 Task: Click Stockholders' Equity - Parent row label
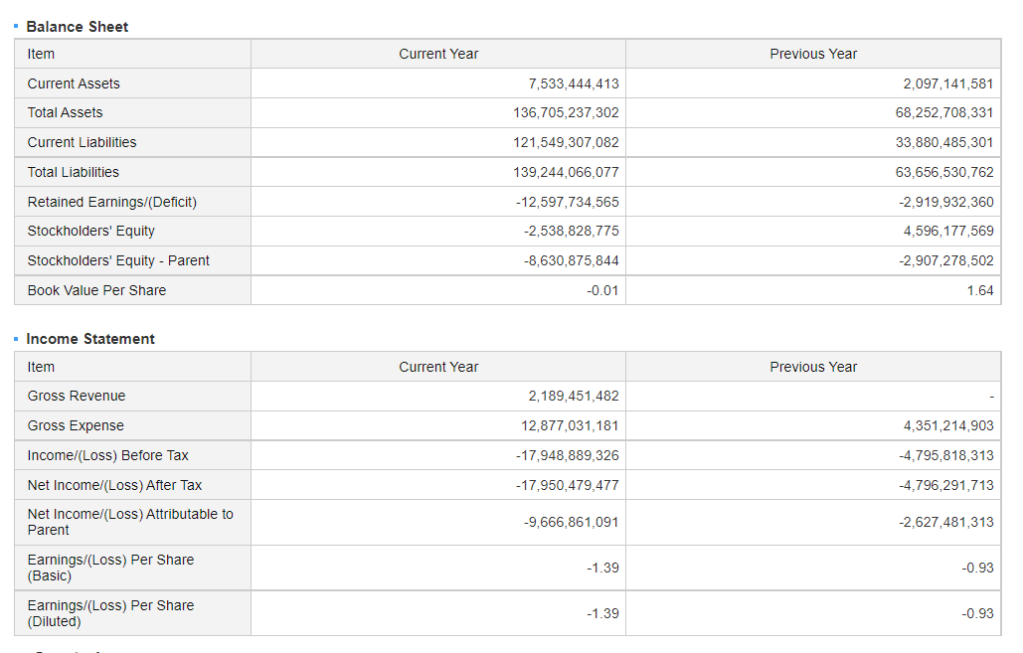point(118,261)
